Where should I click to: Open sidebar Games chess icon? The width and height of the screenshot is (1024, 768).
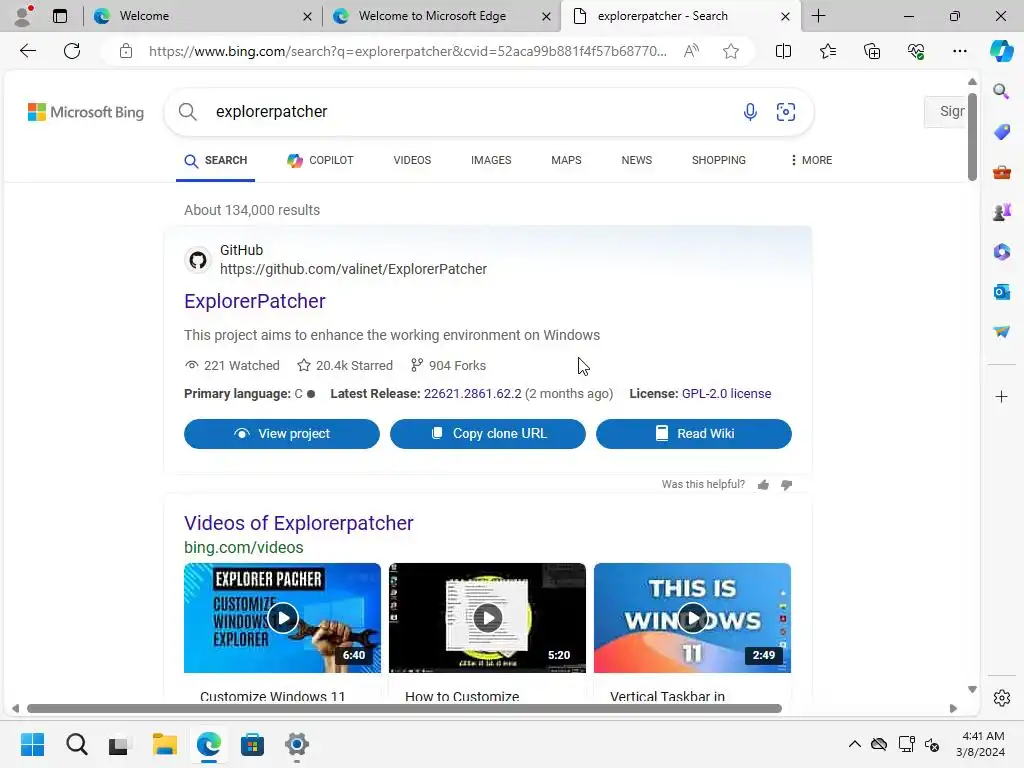(x=1001, y=212)
